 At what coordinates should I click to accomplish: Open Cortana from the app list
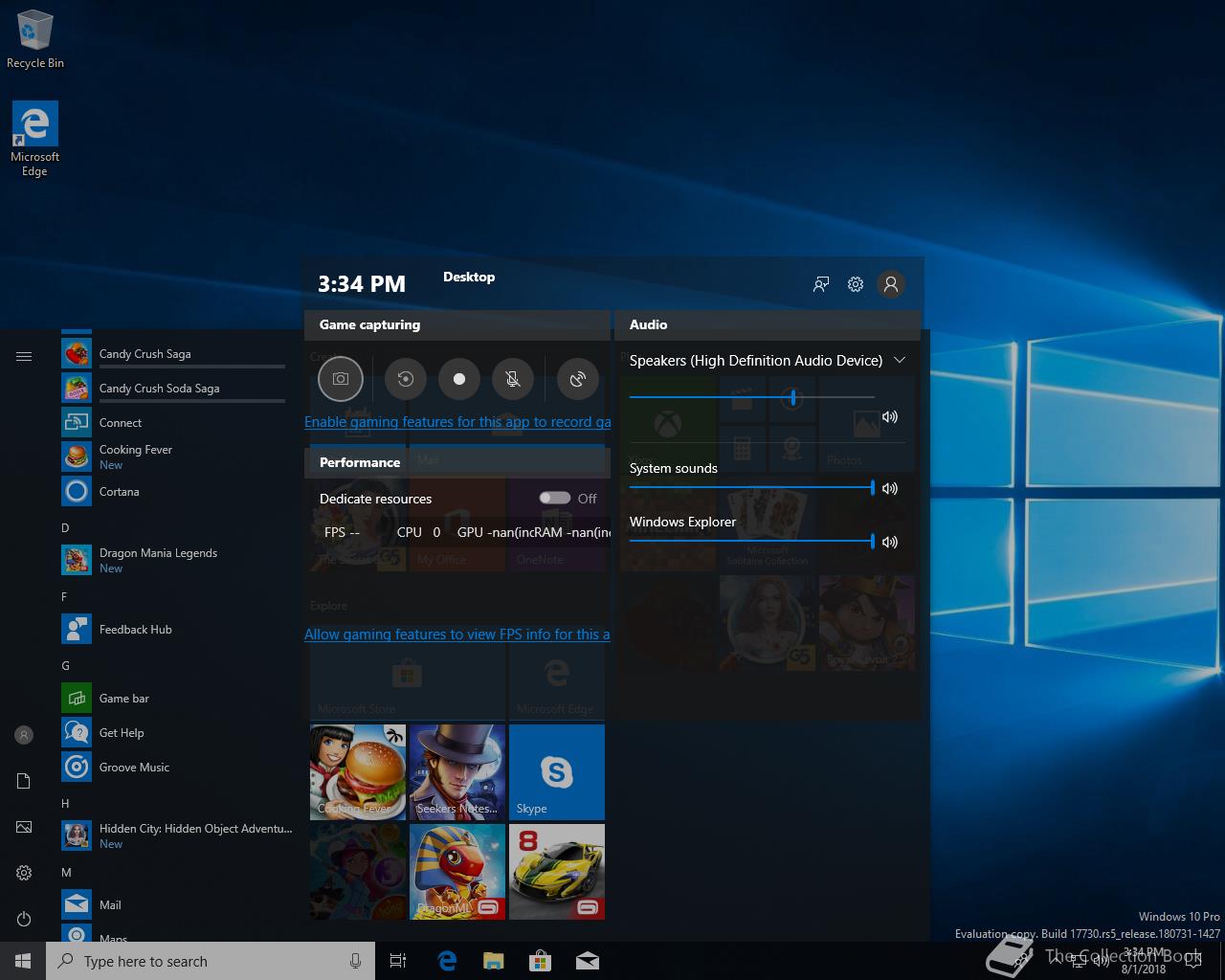point(178,492)
